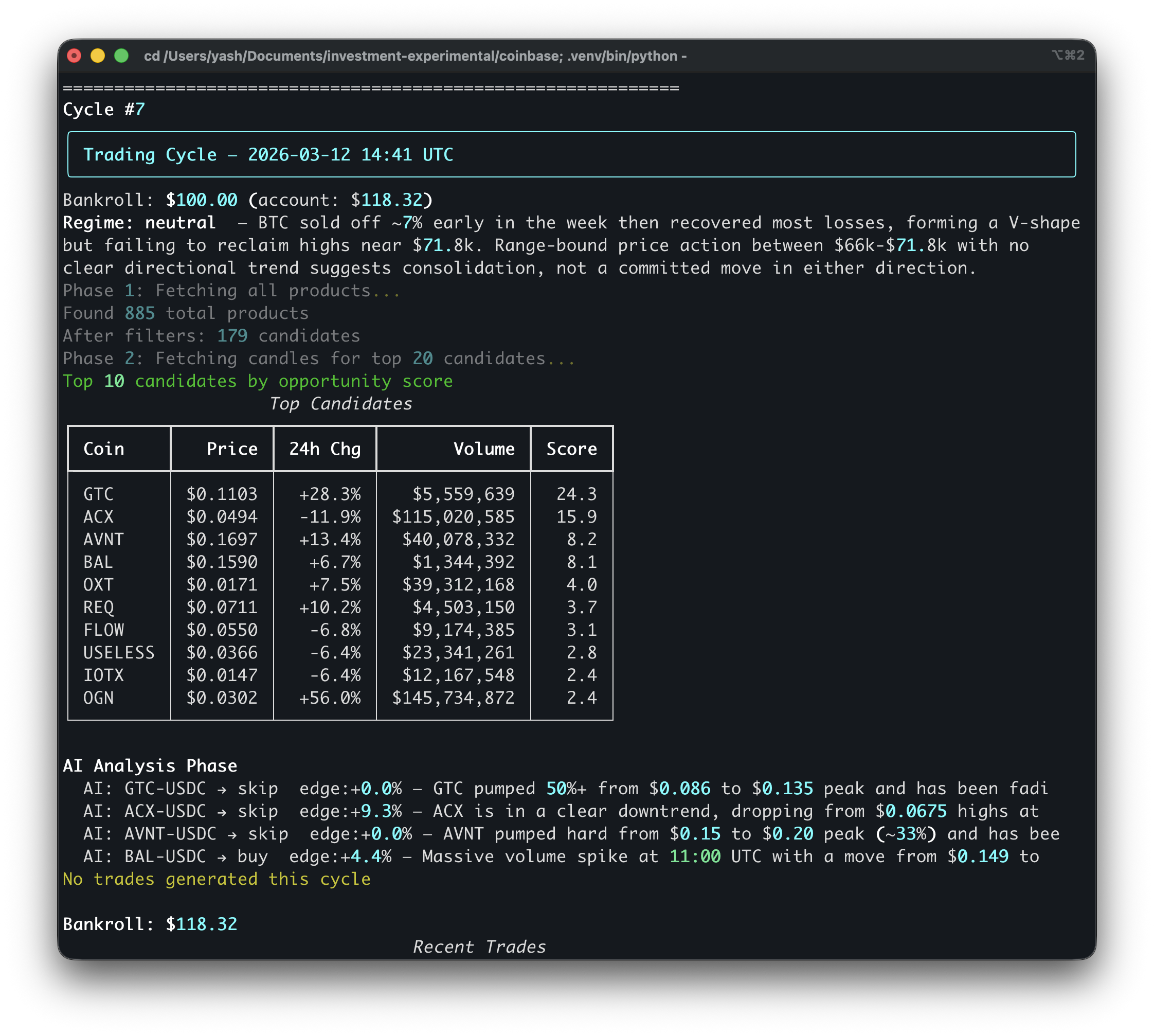Click the '+28.3%' change for GTC
This screenshot has height=1036, width=1154.
[x=330, y=494]
